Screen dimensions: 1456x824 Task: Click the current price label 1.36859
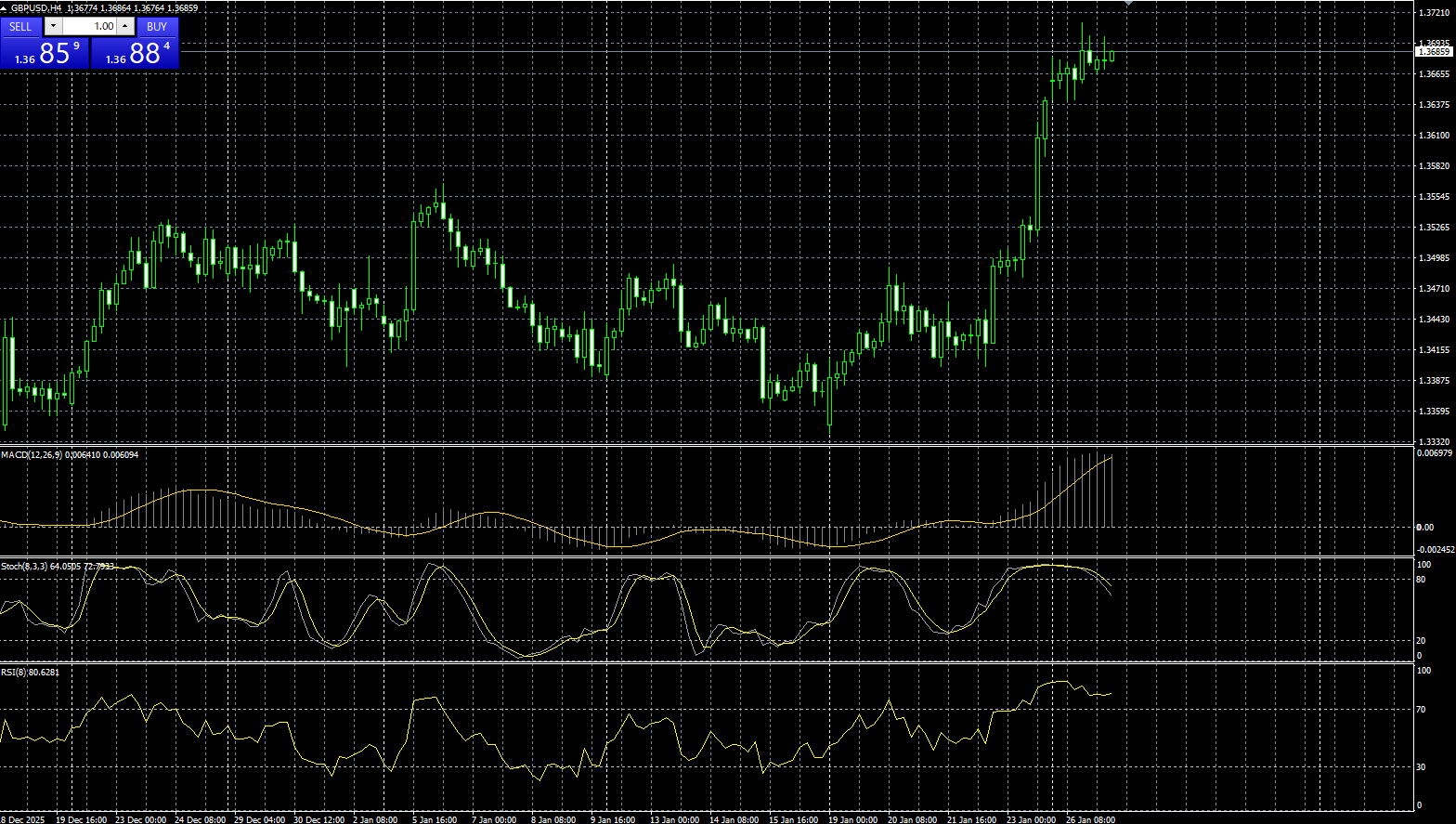pos(1434,52)
